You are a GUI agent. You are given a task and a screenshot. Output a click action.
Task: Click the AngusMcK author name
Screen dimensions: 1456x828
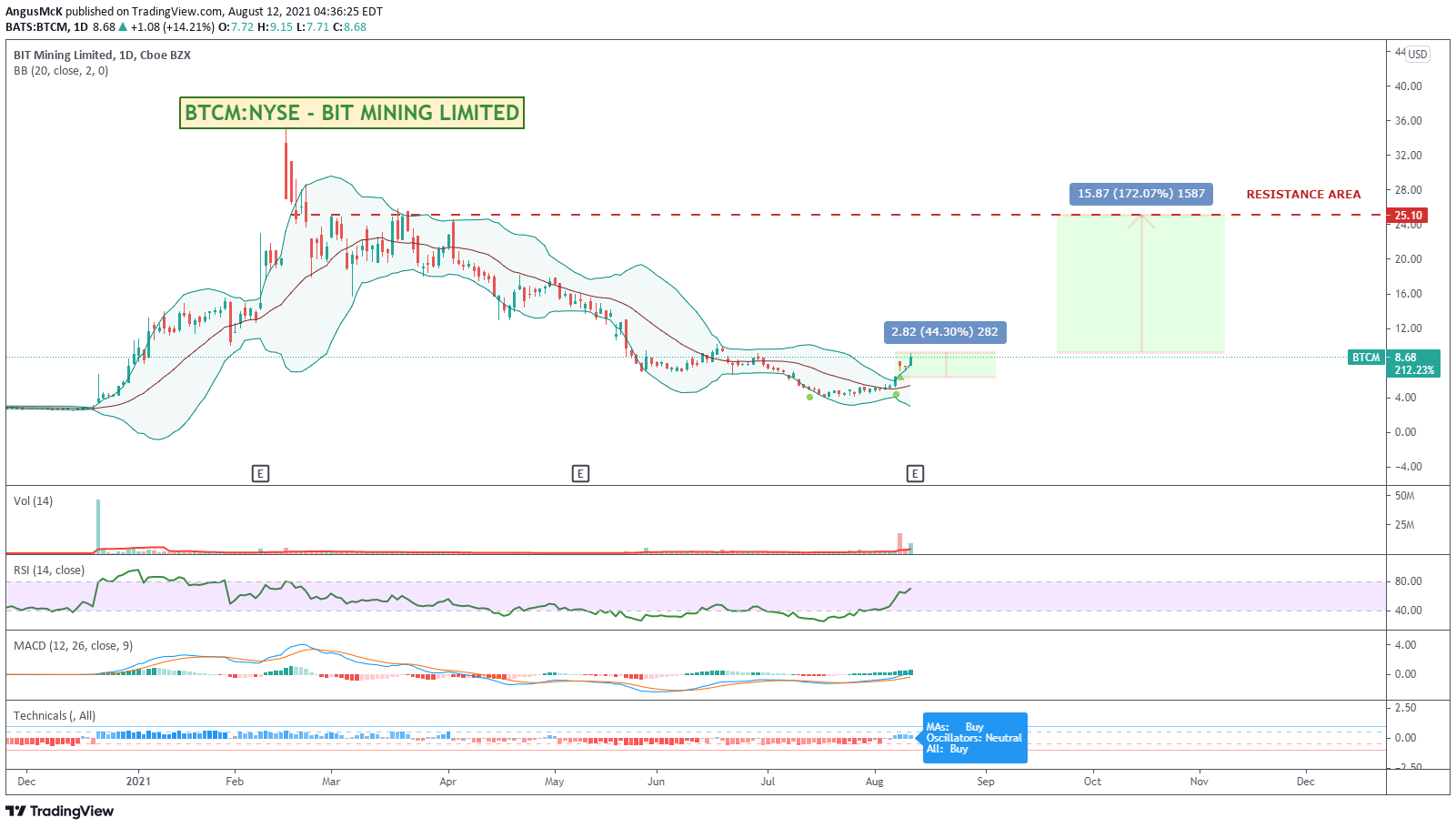click(35, 12)
